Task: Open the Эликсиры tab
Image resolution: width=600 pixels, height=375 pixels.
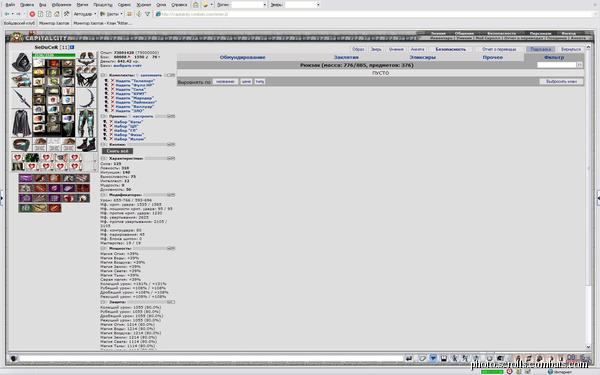Action: (x=422, y=57)
